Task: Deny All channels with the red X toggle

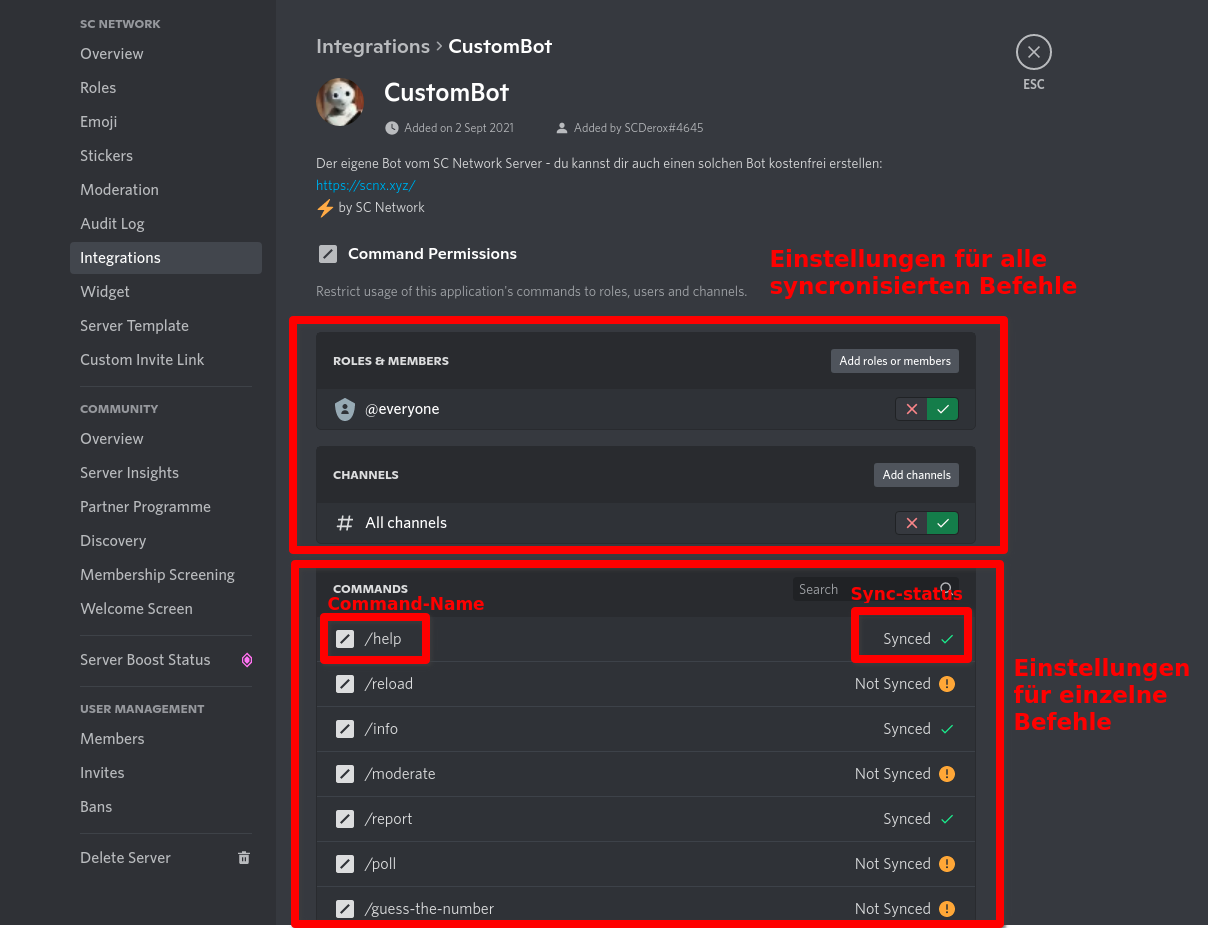Action: (x=911, y=523)
